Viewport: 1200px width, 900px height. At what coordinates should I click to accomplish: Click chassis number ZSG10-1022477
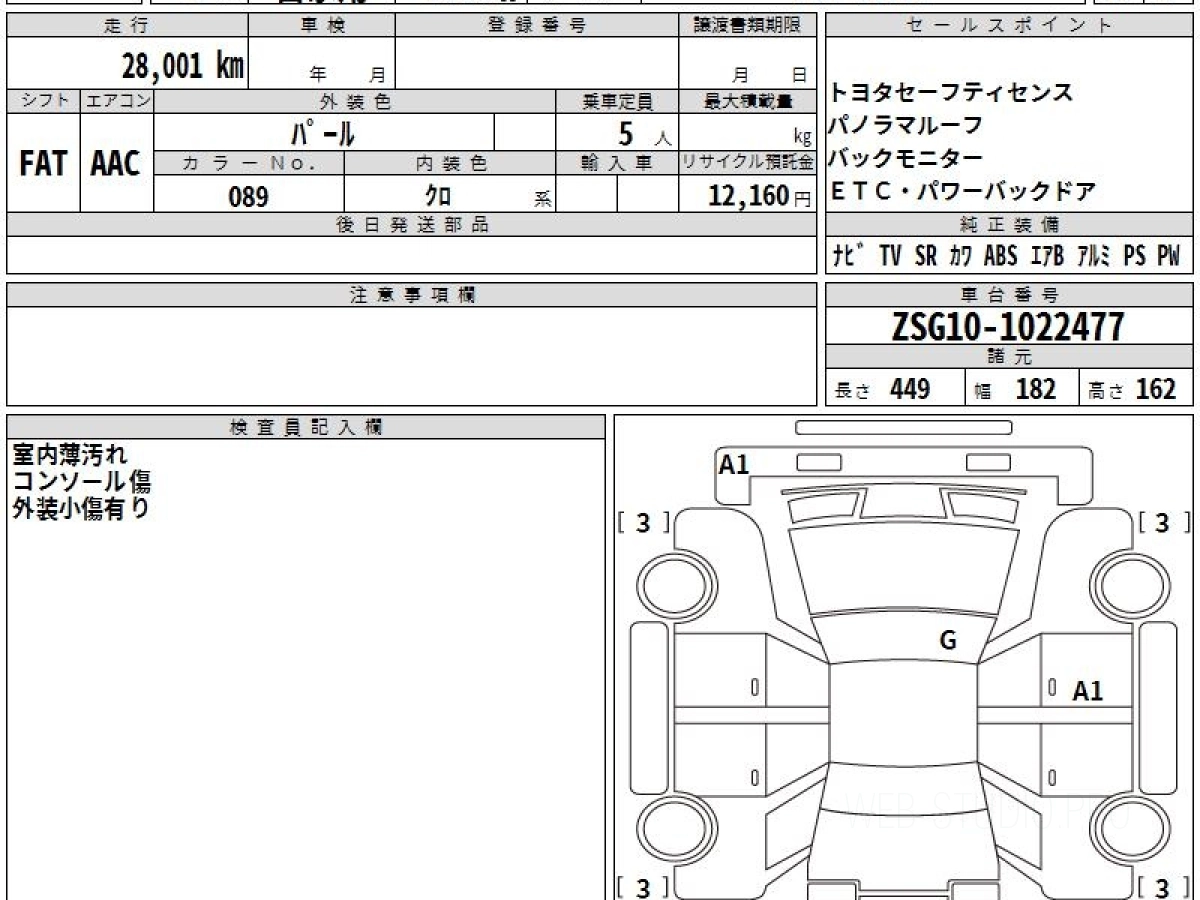click(x=1008, y=327)
